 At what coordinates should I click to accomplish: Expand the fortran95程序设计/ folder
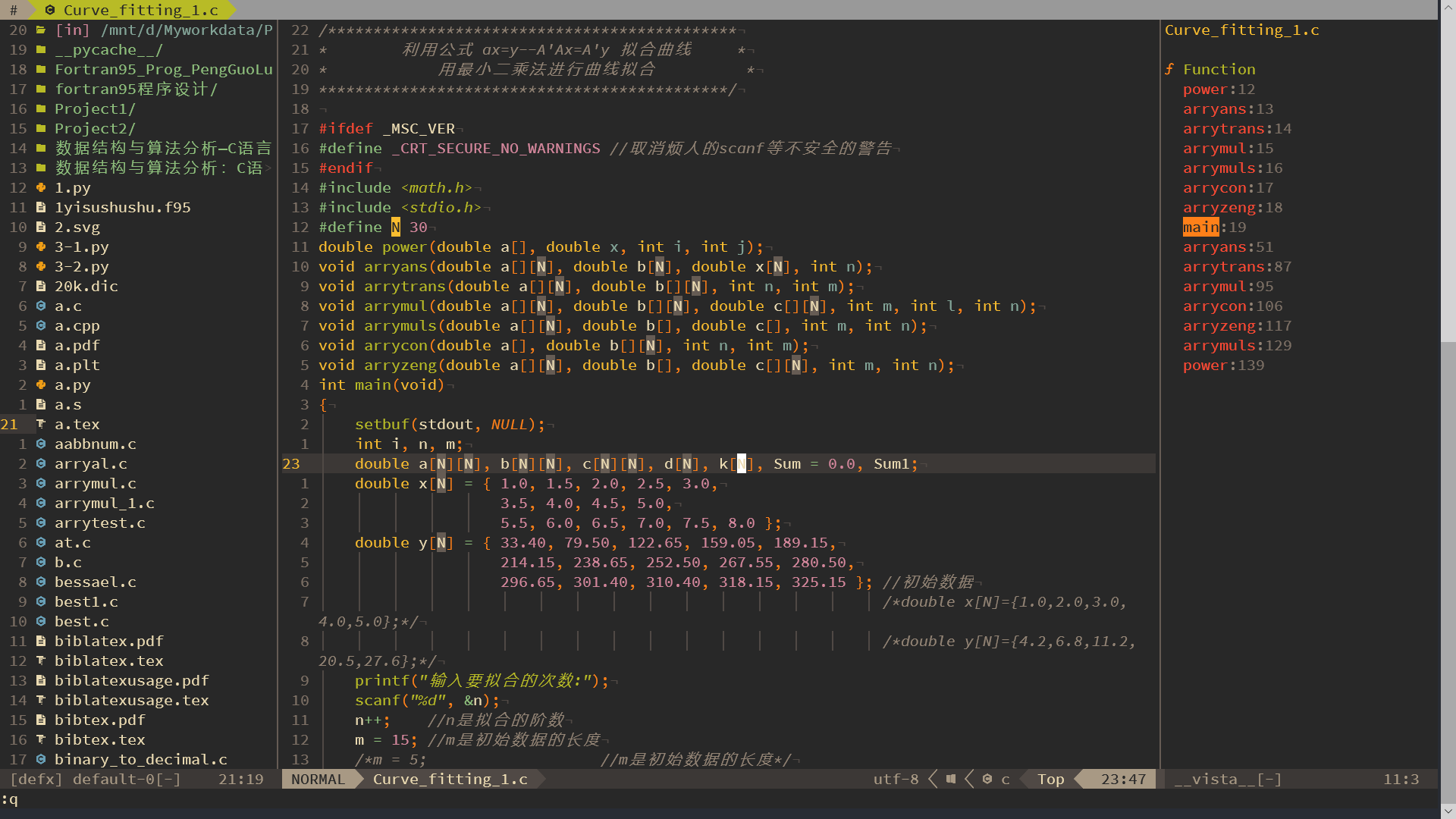(136, 89)
